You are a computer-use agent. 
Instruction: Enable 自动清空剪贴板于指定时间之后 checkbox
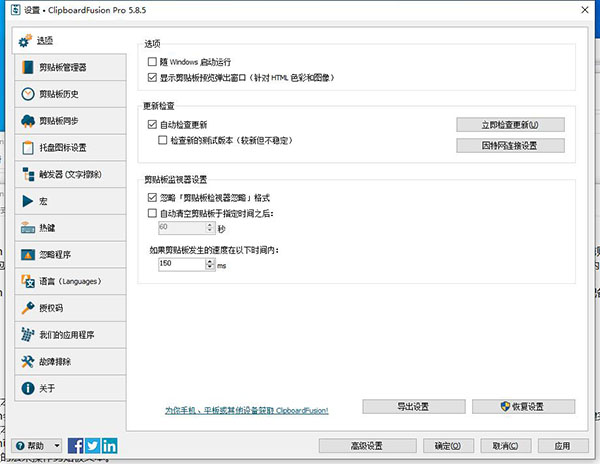[152, 213]
